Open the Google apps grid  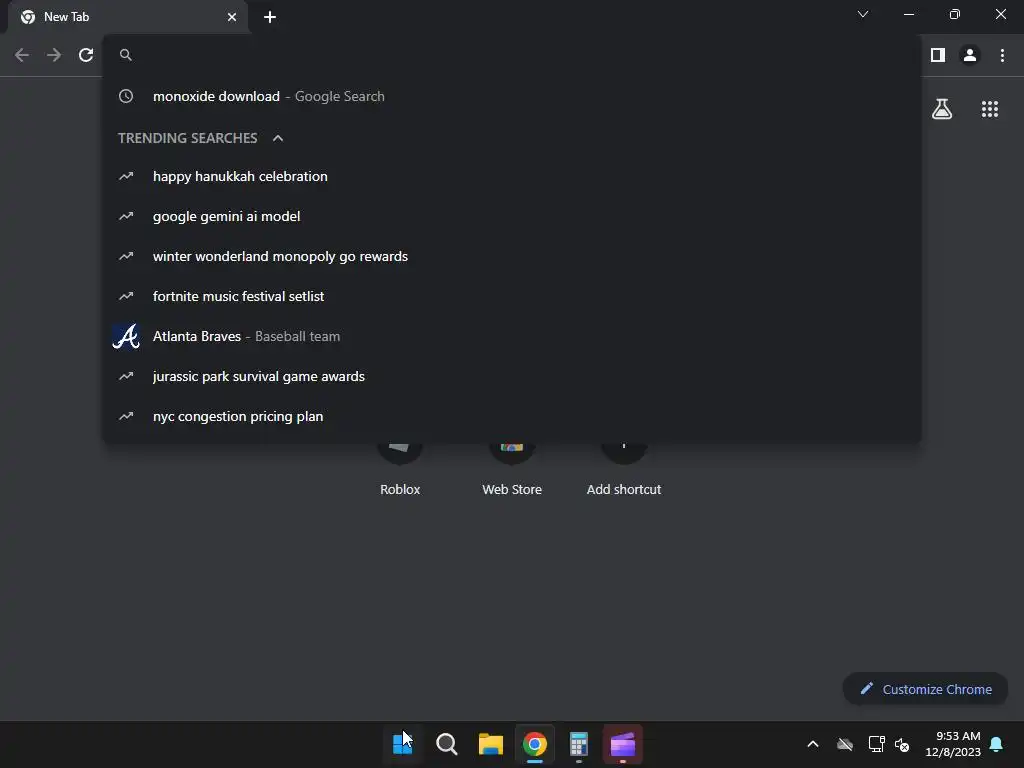click(x=990, y=109)
